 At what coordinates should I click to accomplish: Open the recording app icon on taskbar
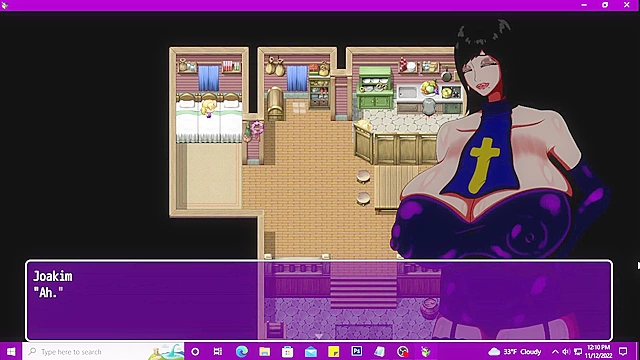click(x=402, y=351)
